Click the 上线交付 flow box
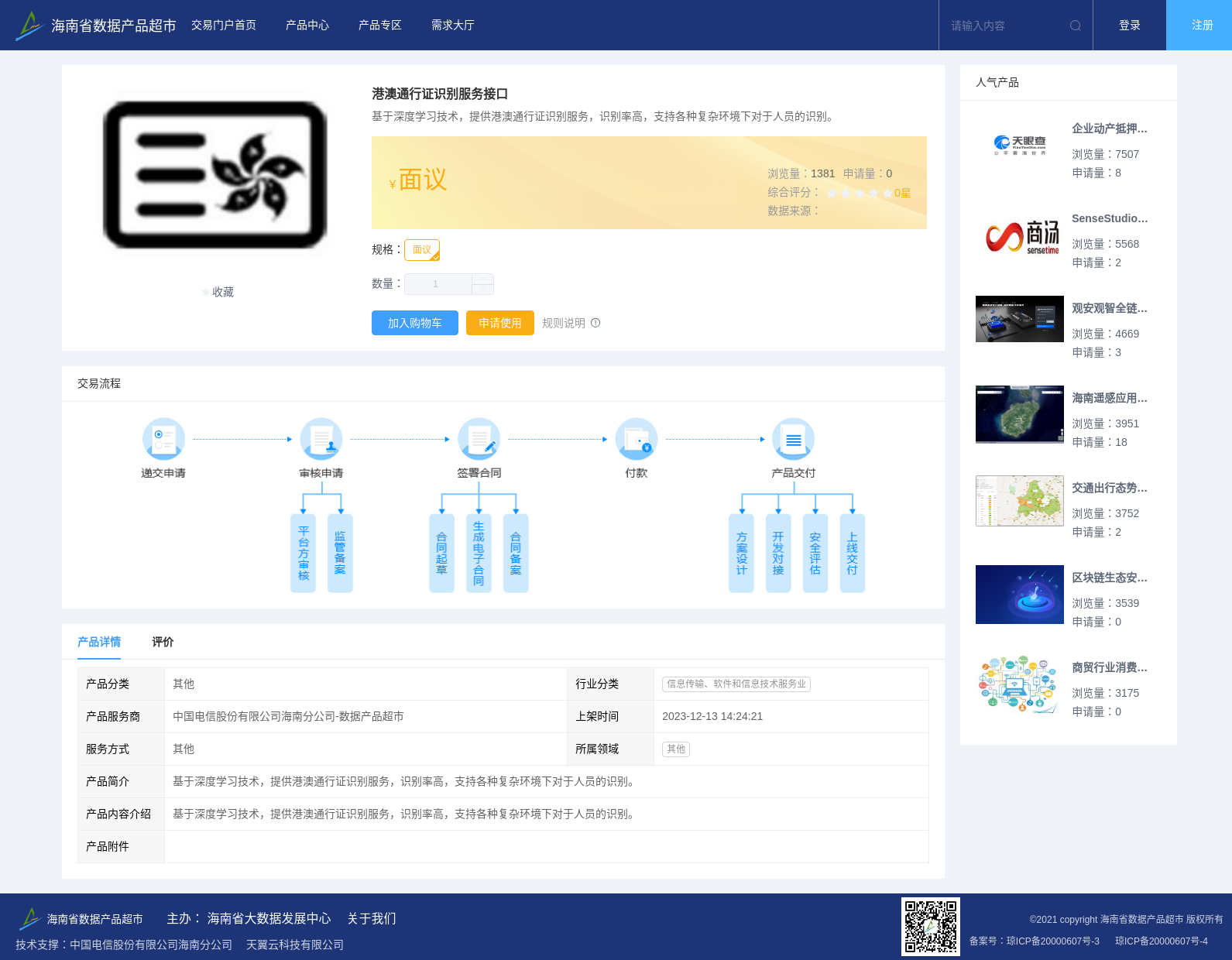This screenshot has height=960, width=1232. [x=852, y=554]
